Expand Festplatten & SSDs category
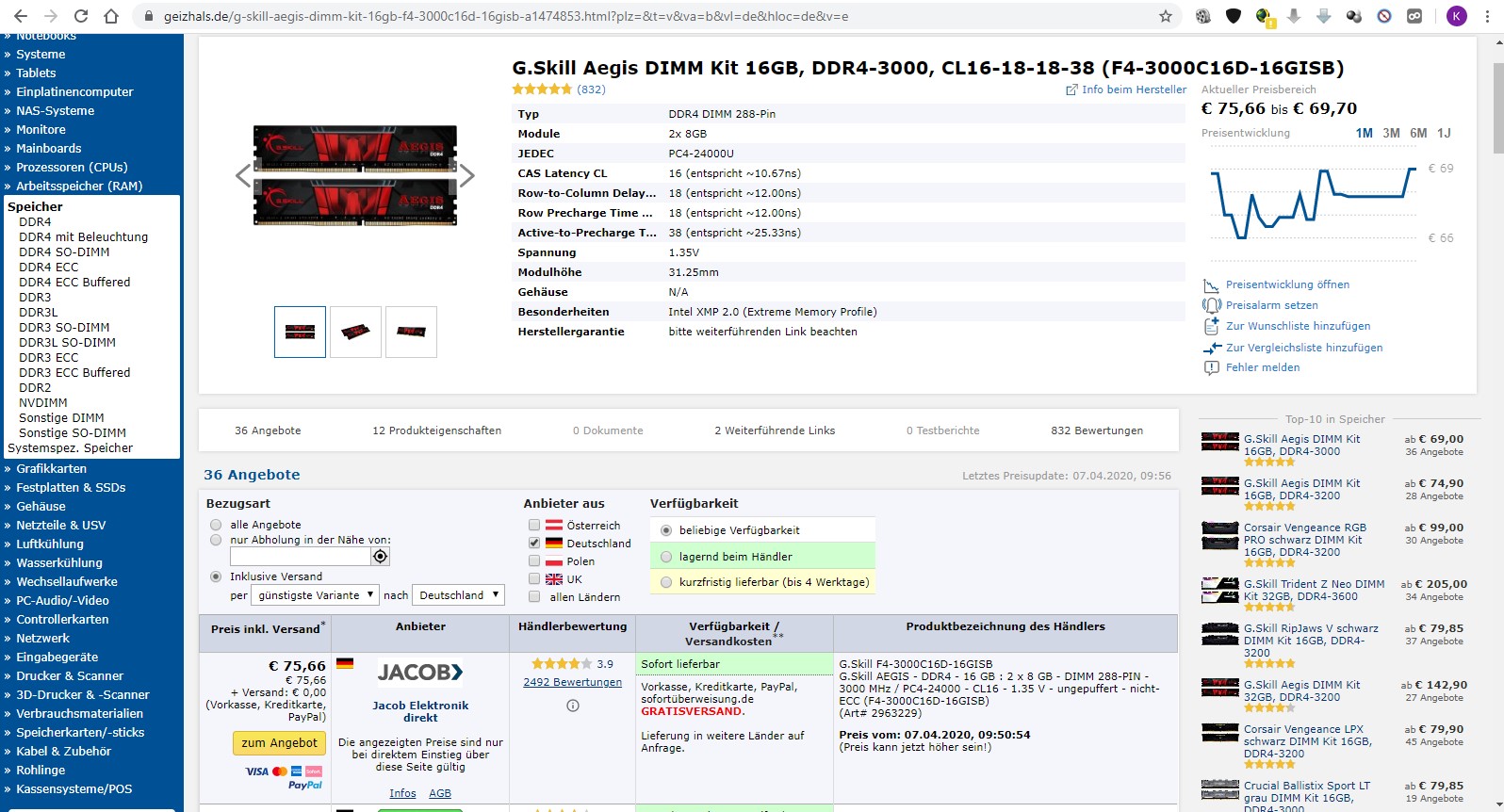The image size is (1504, 812). [x=70, y=487]
